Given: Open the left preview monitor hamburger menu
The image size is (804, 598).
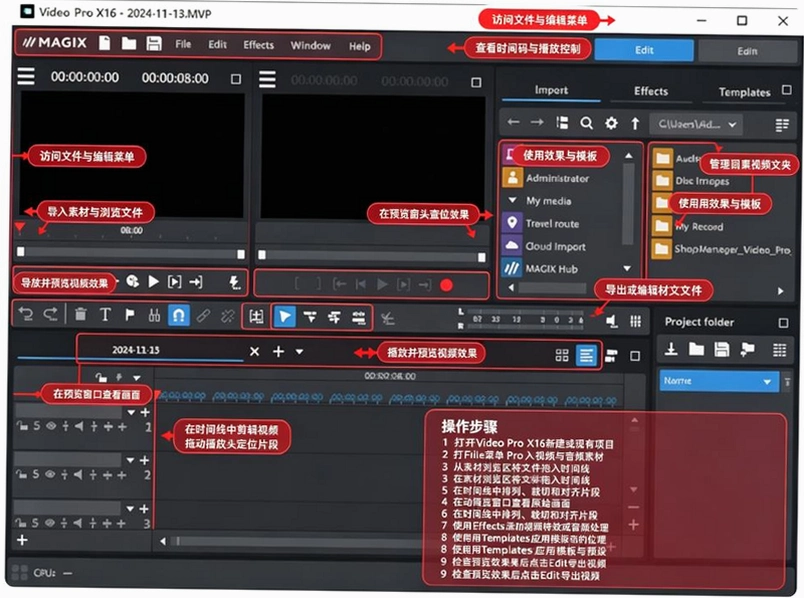Looking at the screenshot, I should pyautogui.click(x=26, y=76).
